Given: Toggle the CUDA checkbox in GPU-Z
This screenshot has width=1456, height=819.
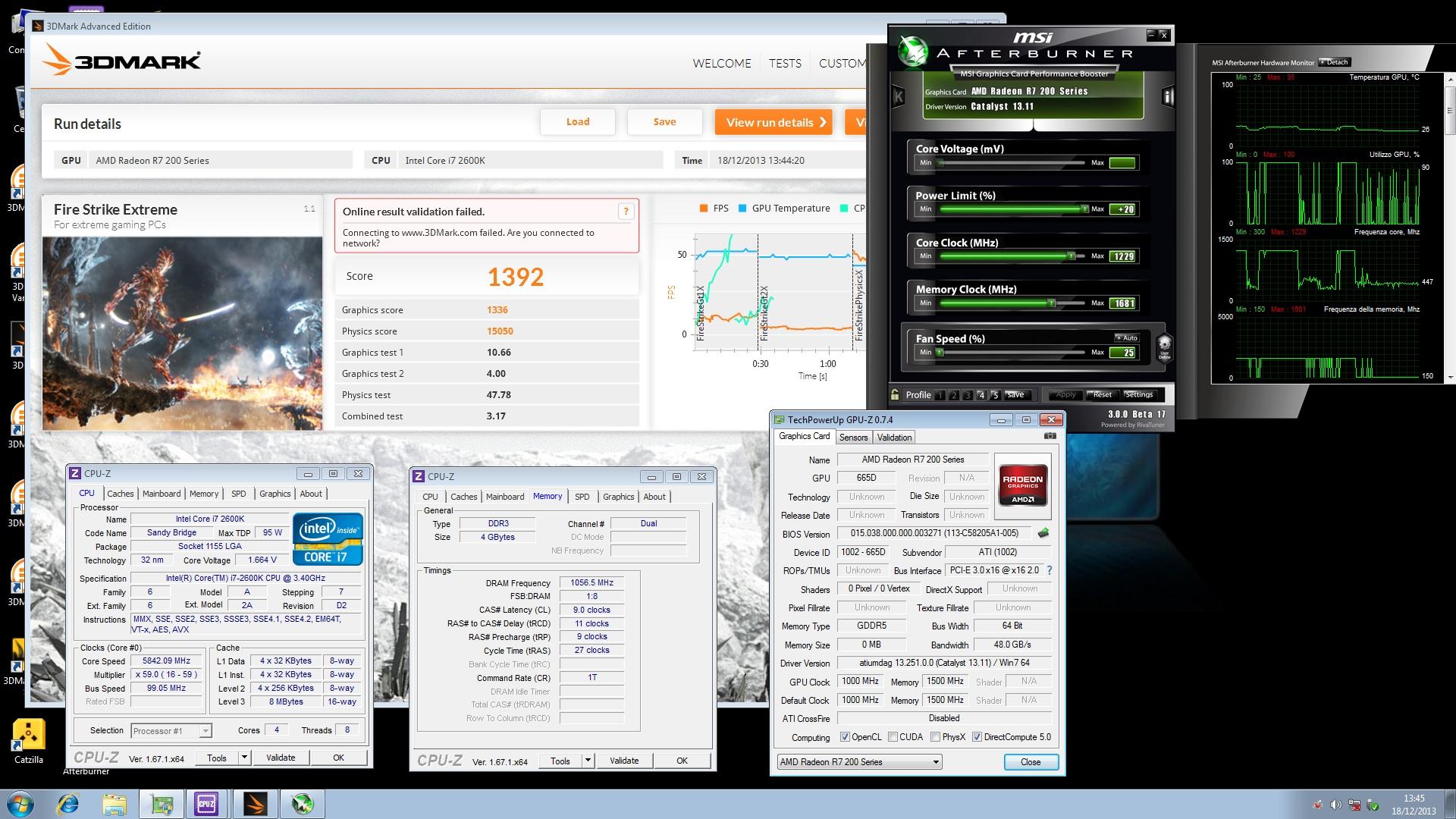Looking at the screenshot, I should click(893, 737).
